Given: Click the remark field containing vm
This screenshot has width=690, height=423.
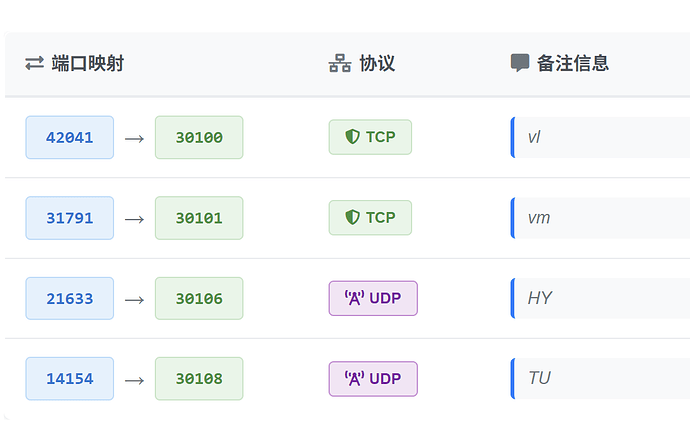Looking at the screenshot, I should click(600, 218).
